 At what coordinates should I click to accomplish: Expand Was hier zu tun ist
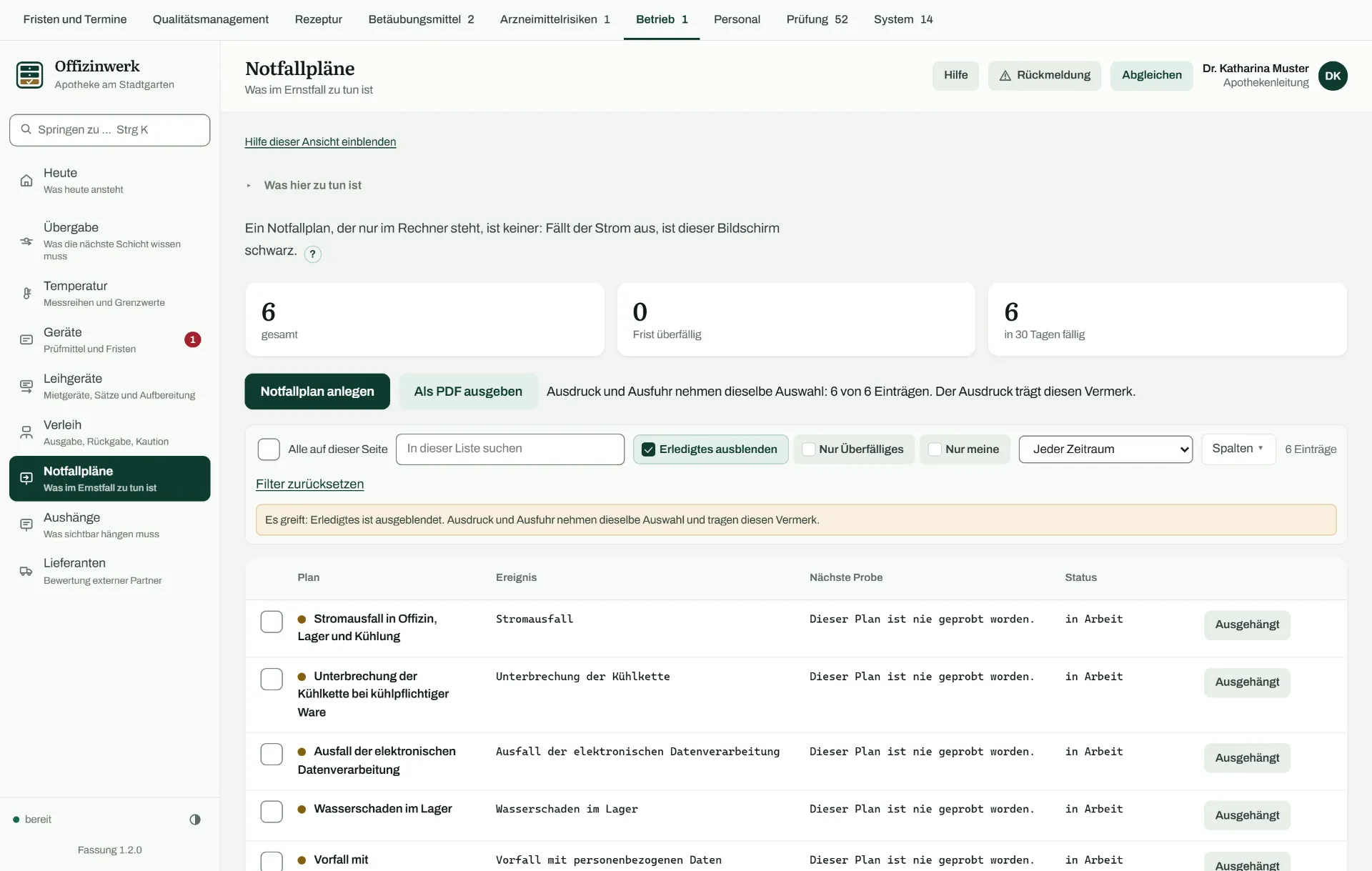304,185
